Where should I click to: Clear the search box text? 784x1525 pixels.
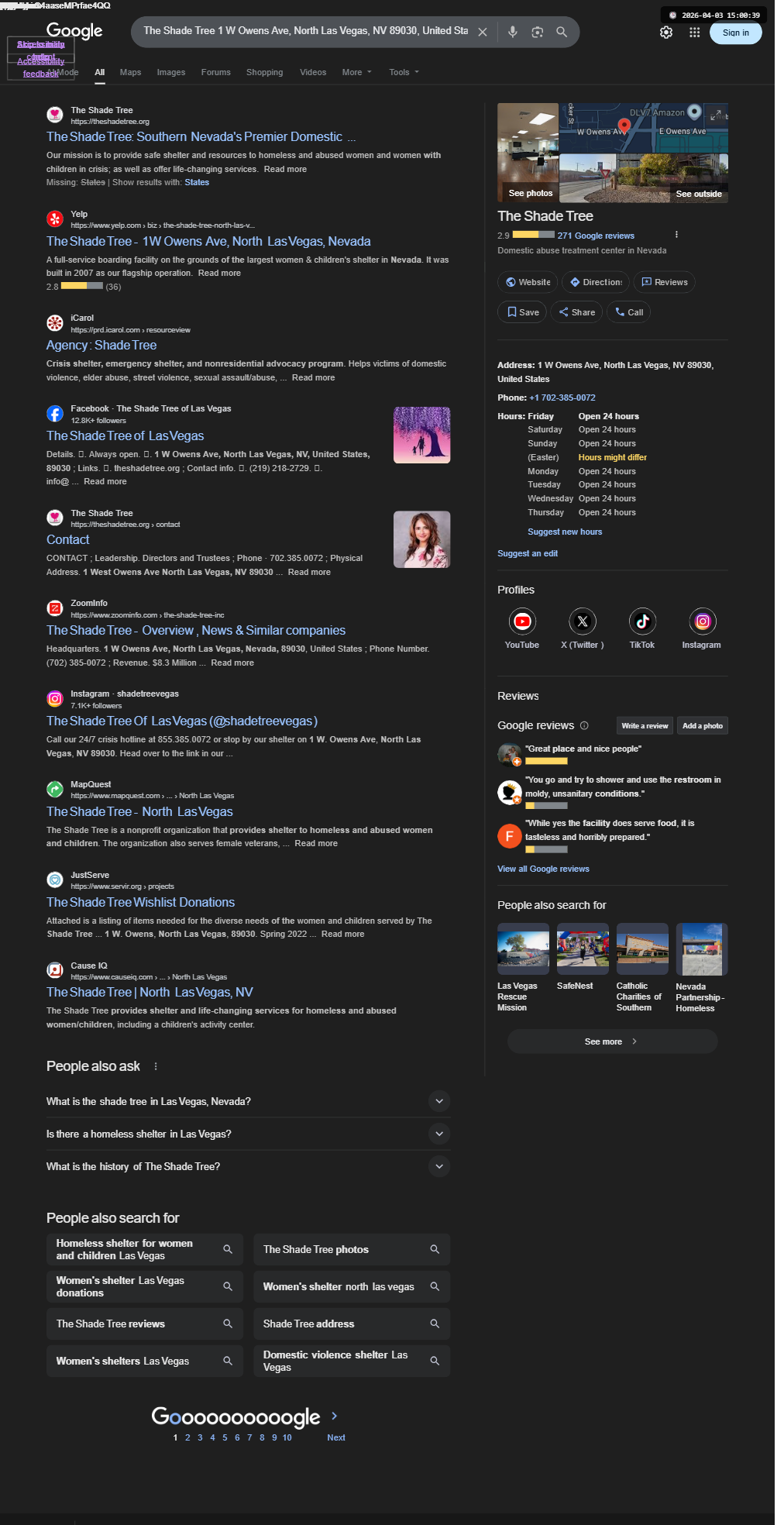point(482,32)
